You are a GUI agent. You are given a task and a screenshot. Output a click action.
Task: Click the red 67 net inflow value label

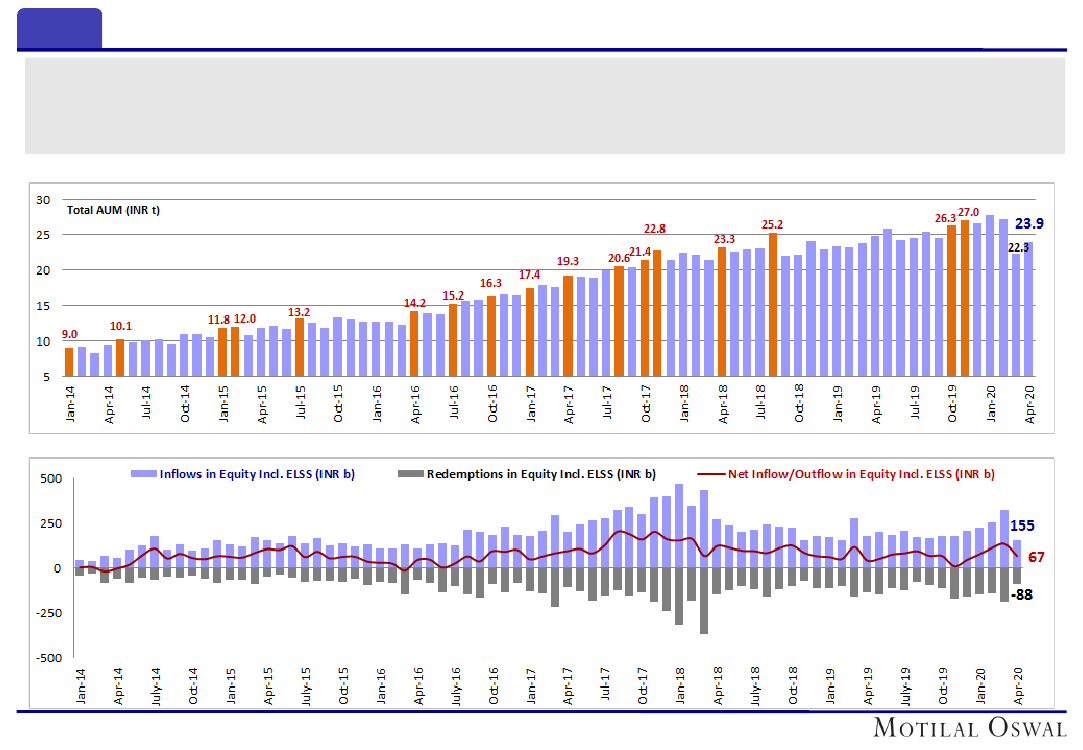click(1036, 557)
